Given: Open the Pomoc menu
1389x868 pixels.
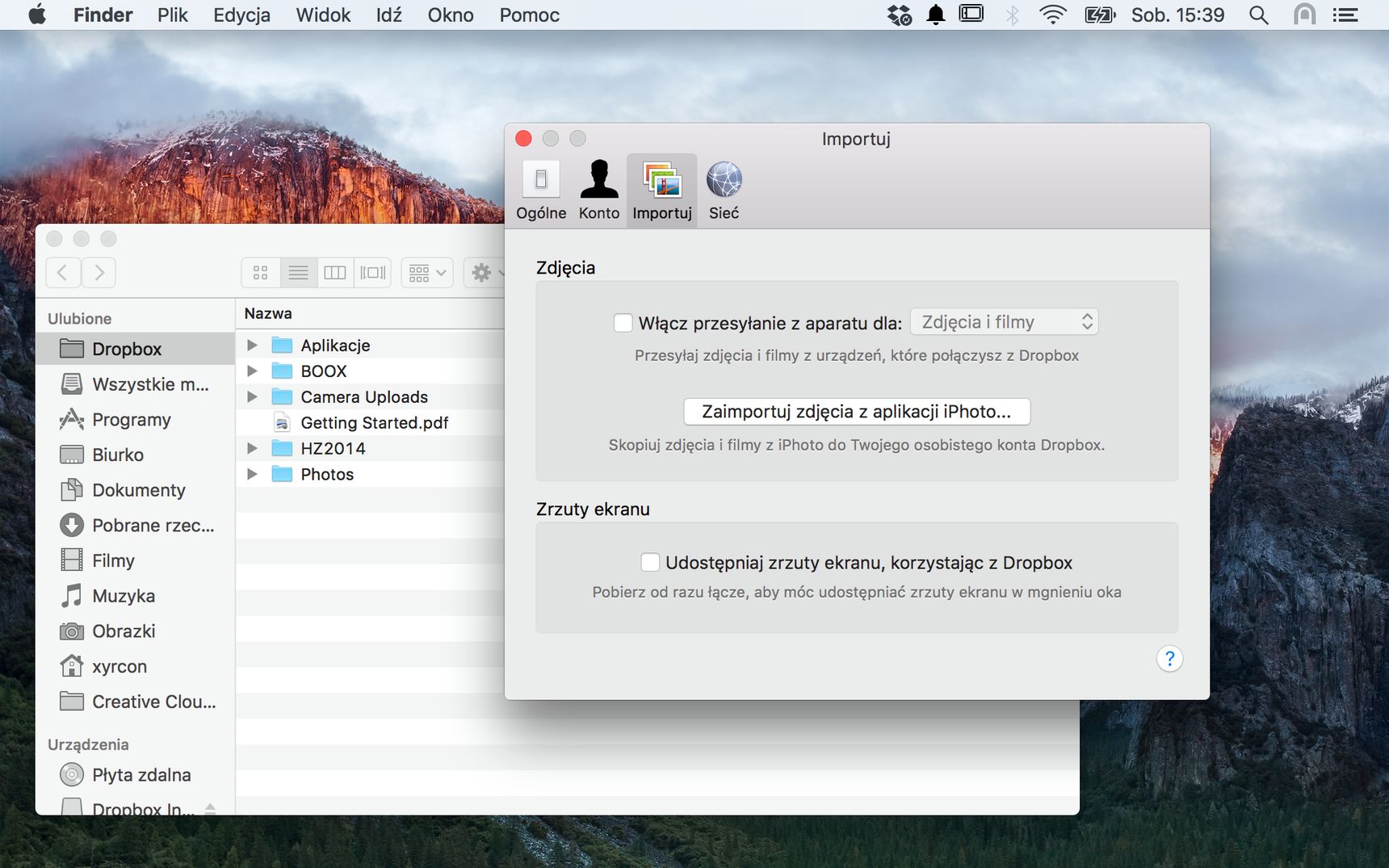Looking at the screenshot, I should pos(529,15).
